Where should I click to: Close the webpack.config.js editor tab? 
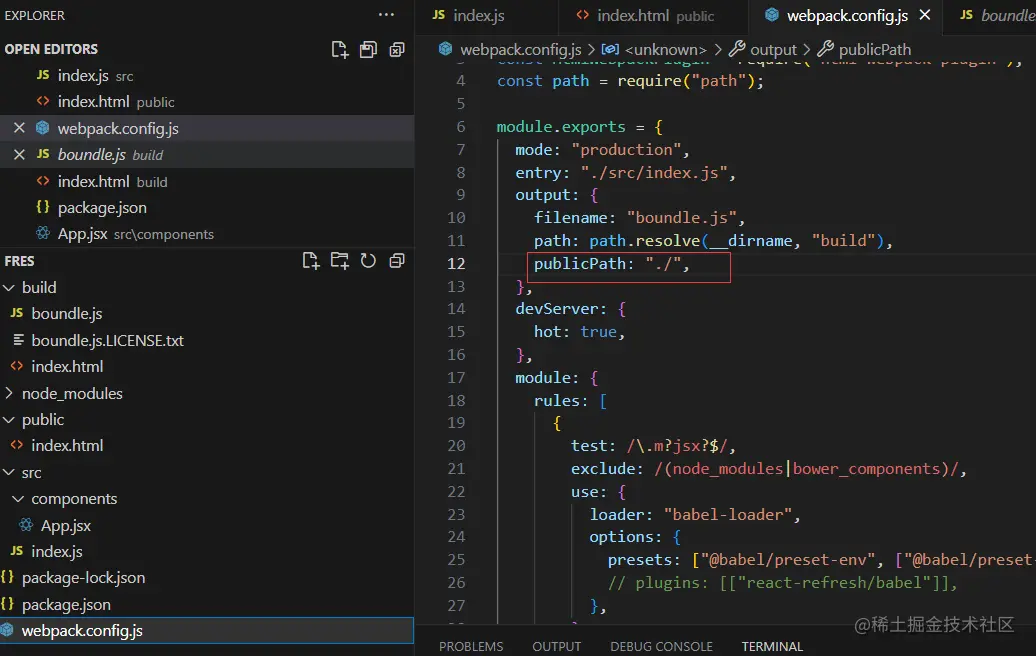tap(925, 15)
